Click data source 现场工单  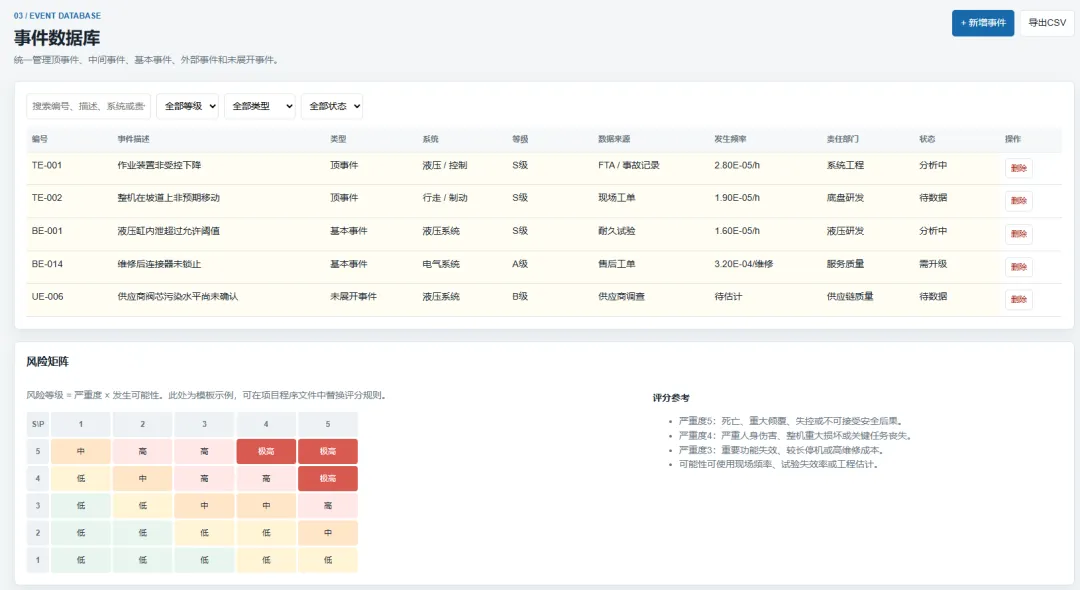[616, 198]
